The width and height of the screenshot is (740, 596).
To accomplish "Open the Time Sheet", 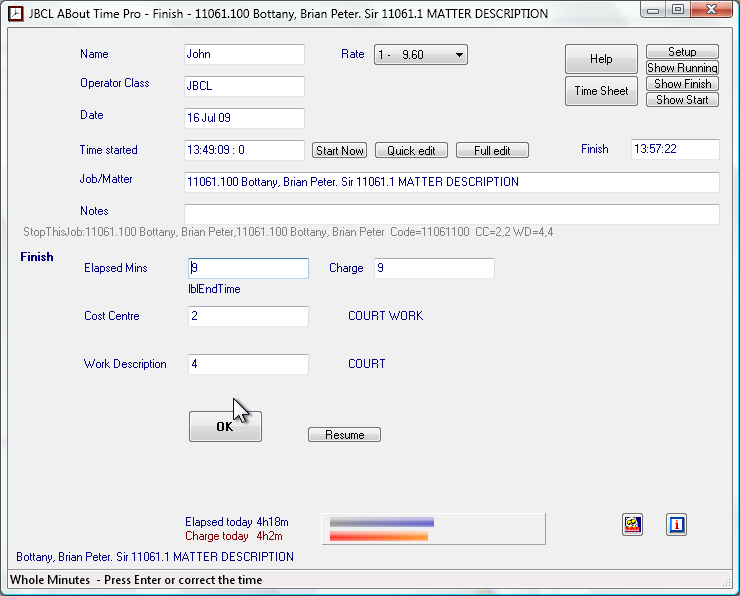I will [601, 91].
